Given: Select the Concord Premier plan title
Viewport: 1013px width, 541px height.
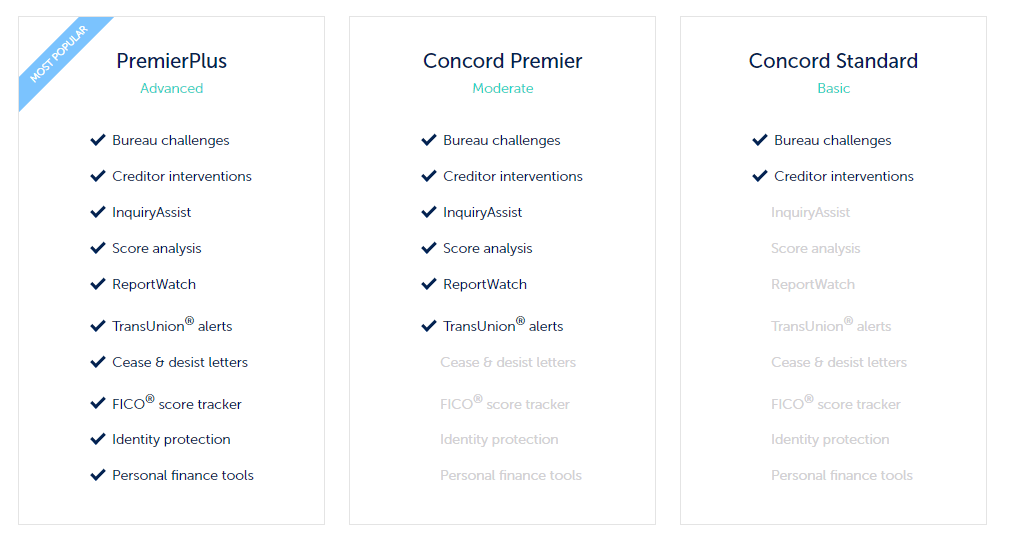Looking at the screenshot, I should click(x=503, y=61).
